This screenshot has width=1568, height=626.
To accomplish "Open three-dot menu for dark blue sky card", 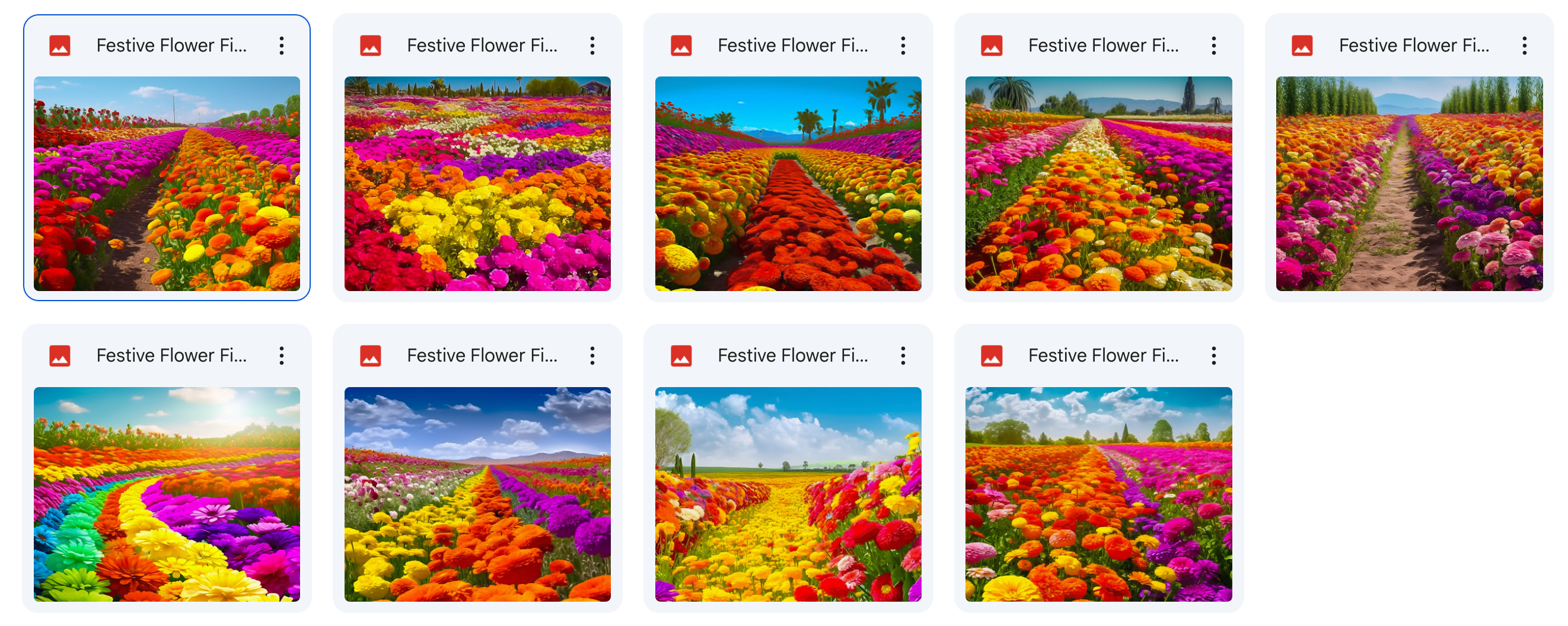I will point(592,356).
